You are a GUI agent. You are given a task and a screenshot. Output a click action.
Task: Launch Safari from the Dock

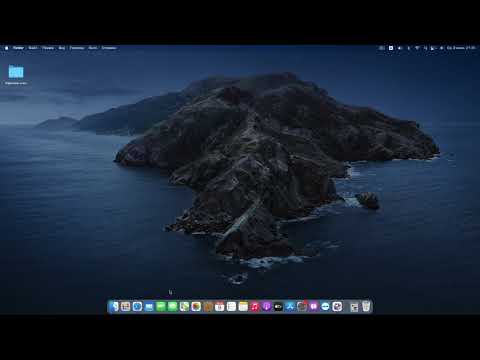pyautogui.click(x=137, y=306)
